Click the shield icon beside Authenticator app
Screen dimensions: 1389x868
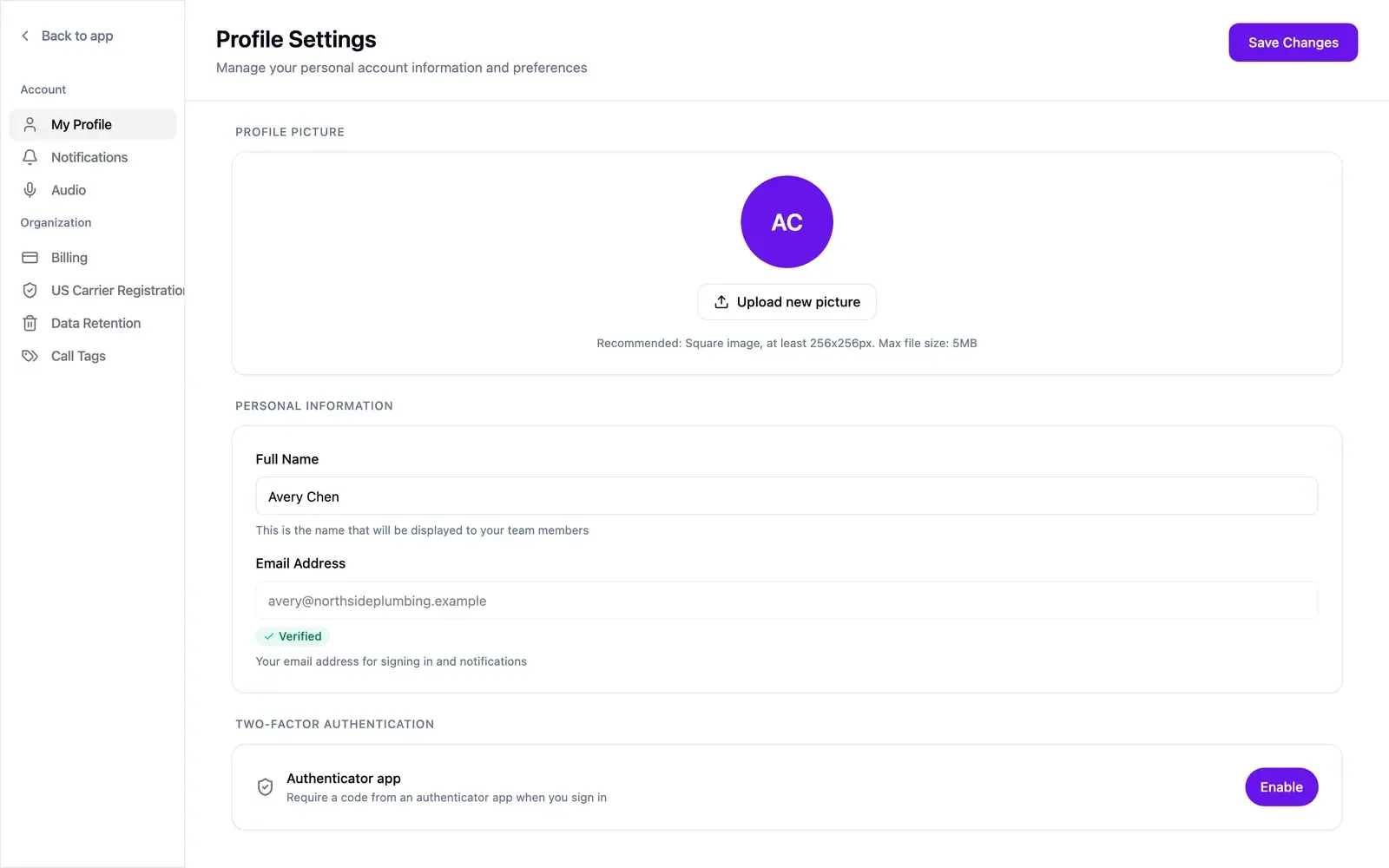point(266,787)
